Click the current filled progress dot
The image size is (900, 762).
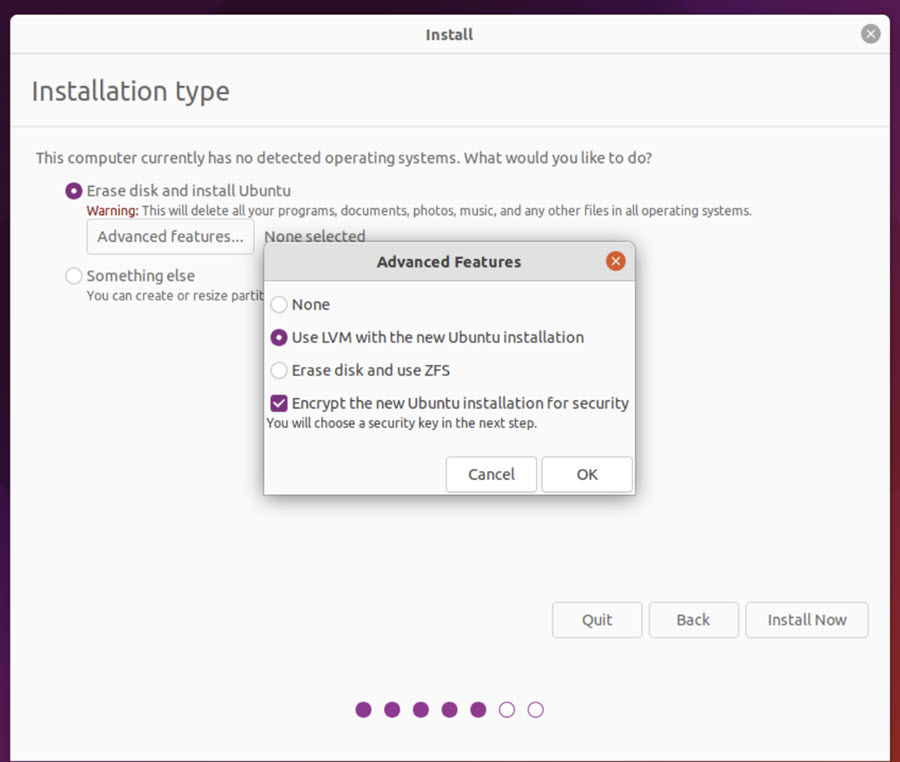[x=478, y=709]
